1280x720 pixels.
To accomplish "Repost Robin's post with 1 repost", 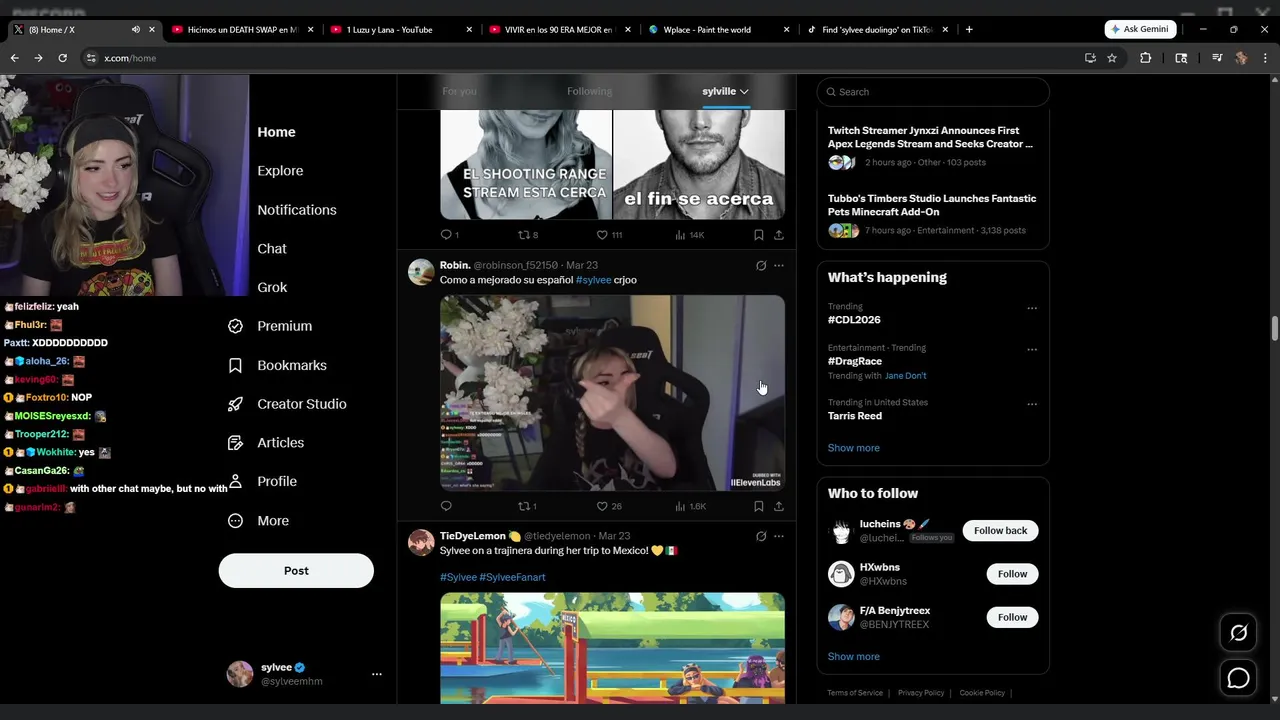I will coord(527,506).
